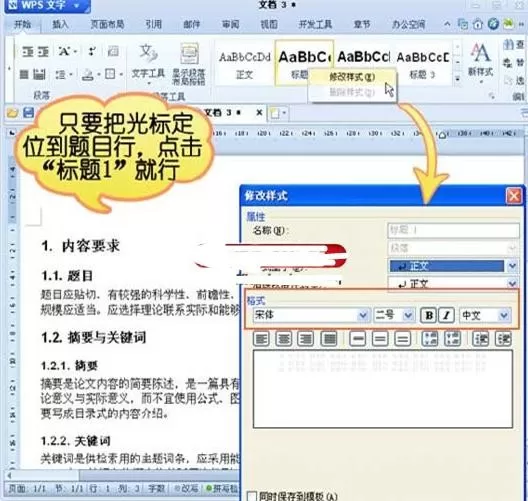Open the 页面布局 ribbon tab
This screenshot has height=501, width=528.
click(x=108, y=24)
